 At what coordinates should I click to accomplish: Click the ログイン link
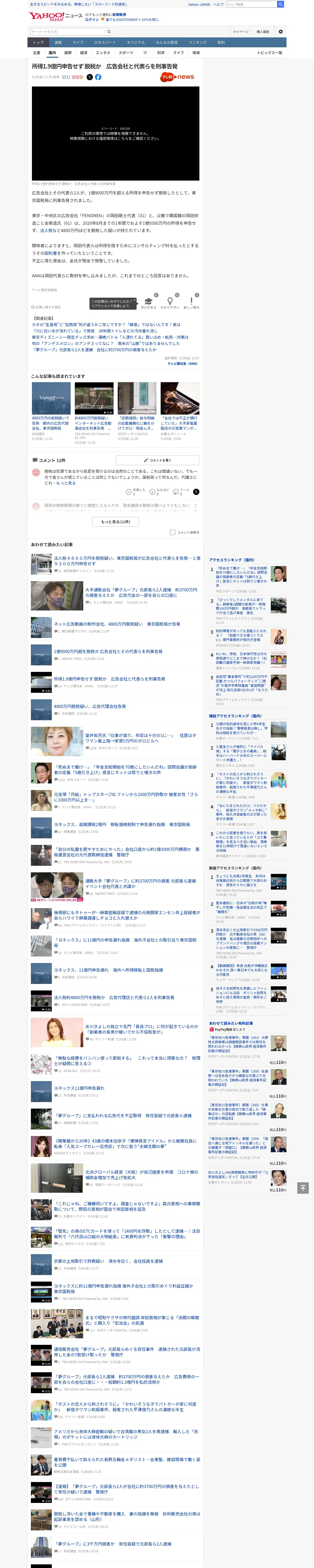(92, 20)
